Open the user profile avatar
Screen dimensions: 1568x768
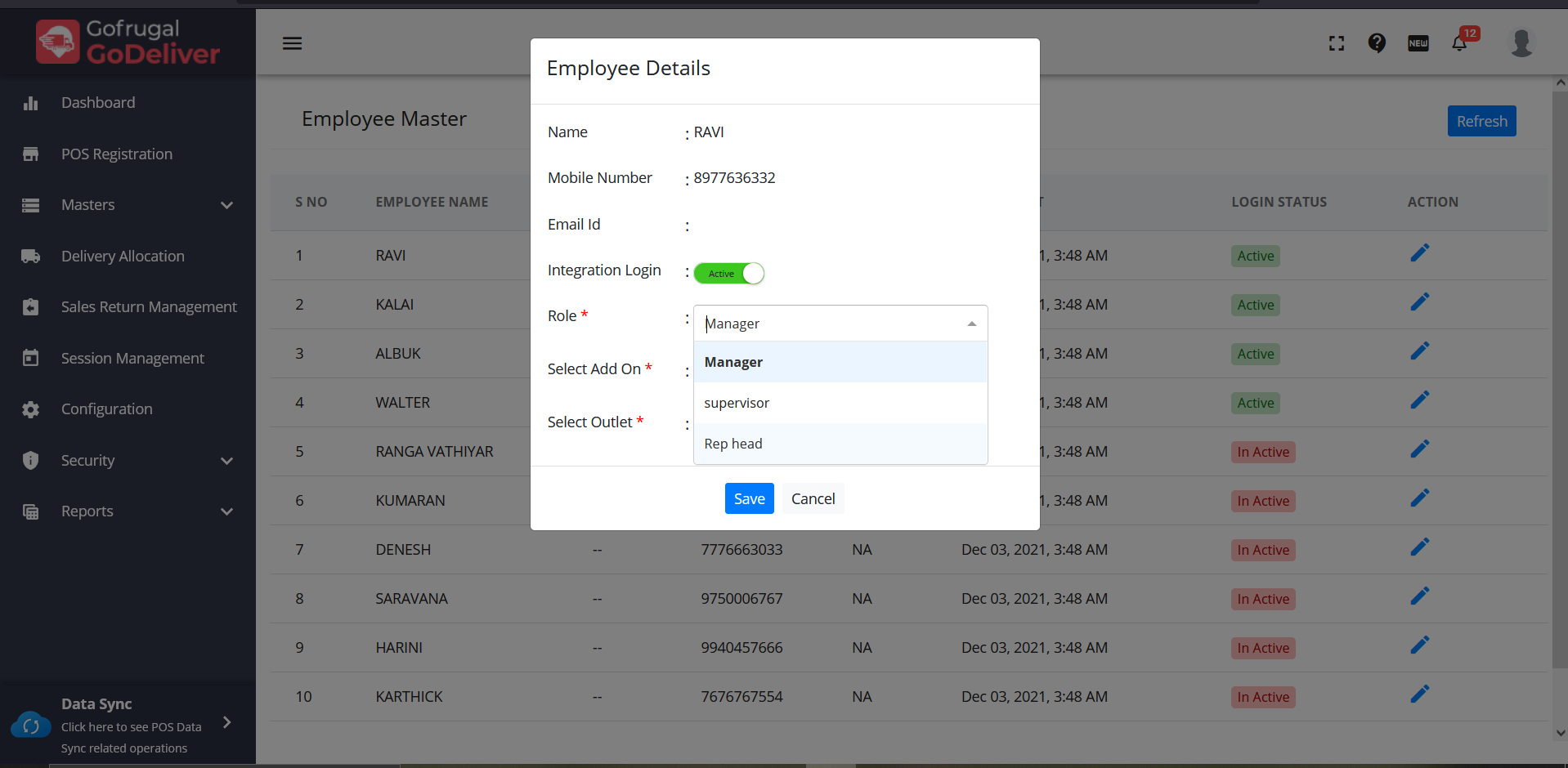click(x=1521, y=42)
